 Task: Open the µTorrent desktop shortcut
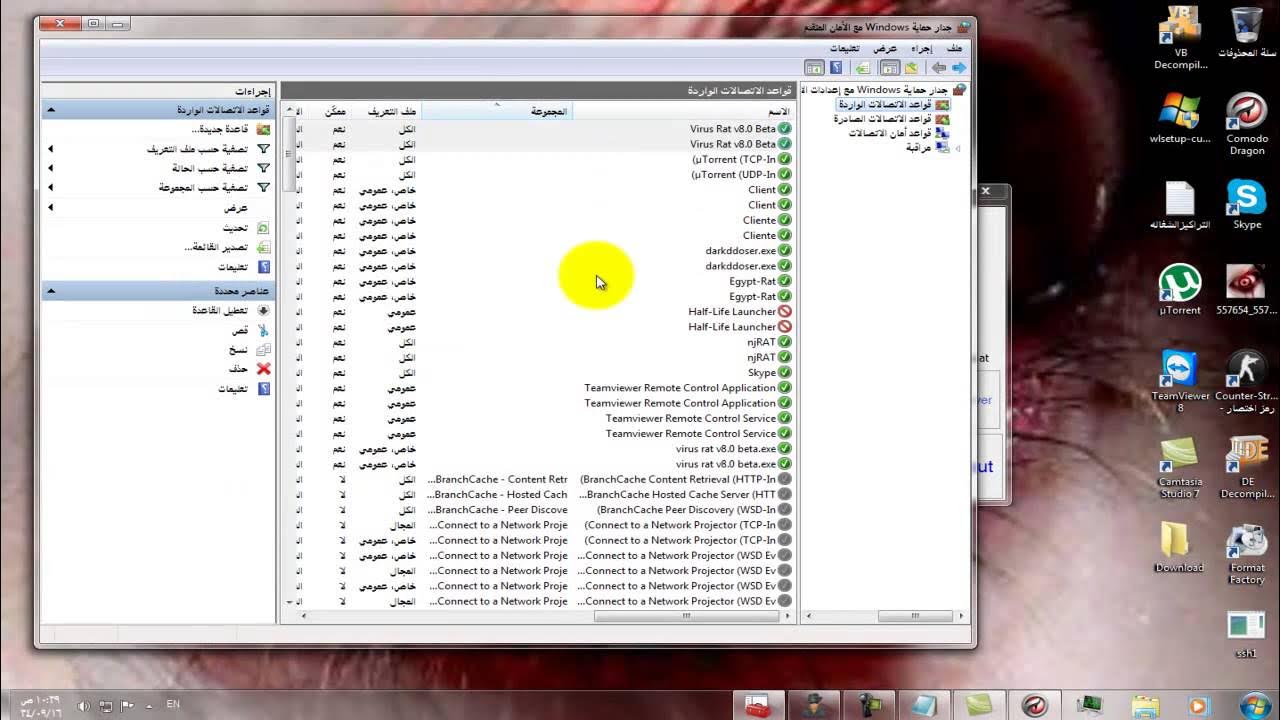point(1180,290)
